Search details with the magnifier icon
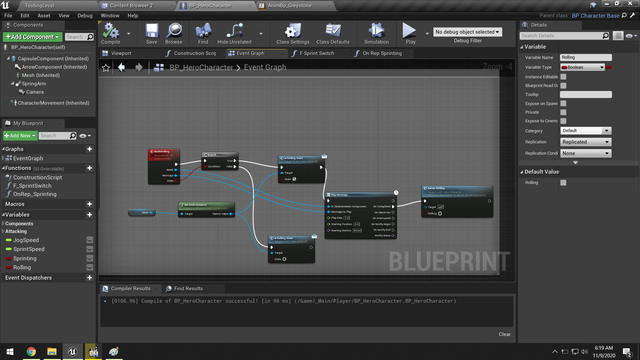Image resolution: width=640 pixels, height=360 pixels. (x=605, y=36)
